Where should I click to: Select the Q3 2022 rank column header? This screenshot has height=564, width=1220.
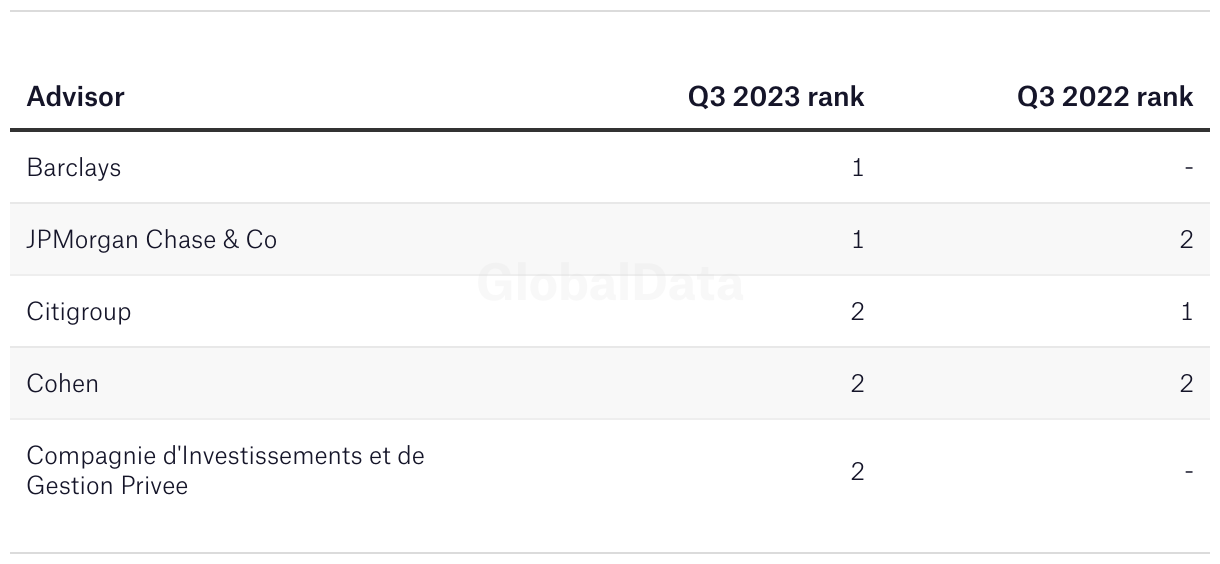(x=1105, y=97)
